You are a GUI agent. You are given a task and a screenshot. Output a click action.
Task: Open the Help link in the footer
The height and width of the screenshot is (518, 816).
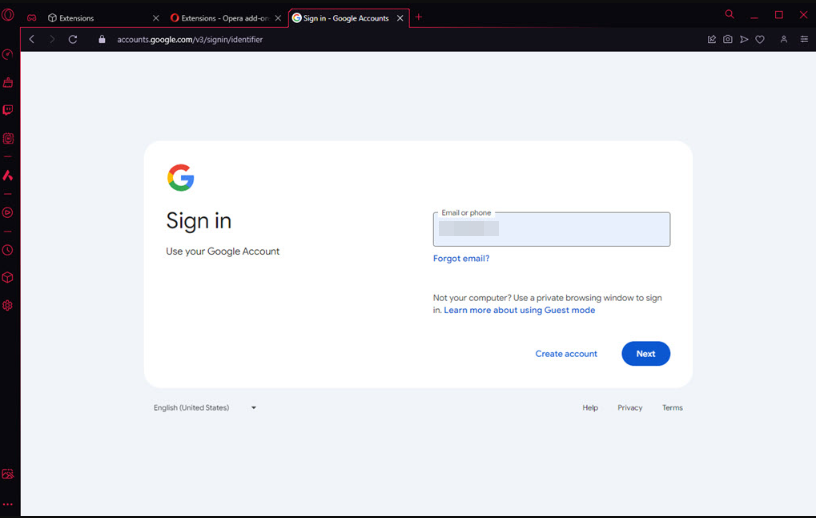(590, 408)
